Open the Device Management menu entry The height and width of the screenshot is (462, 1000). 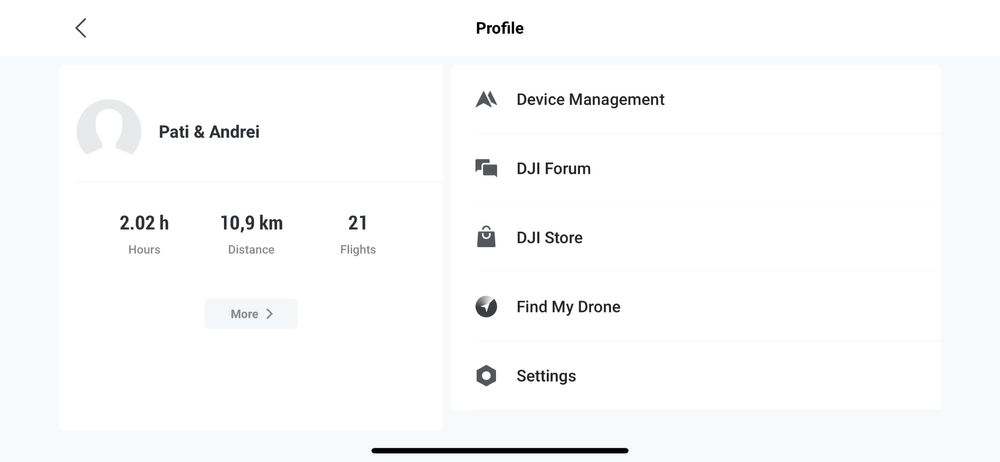(590, 99)
